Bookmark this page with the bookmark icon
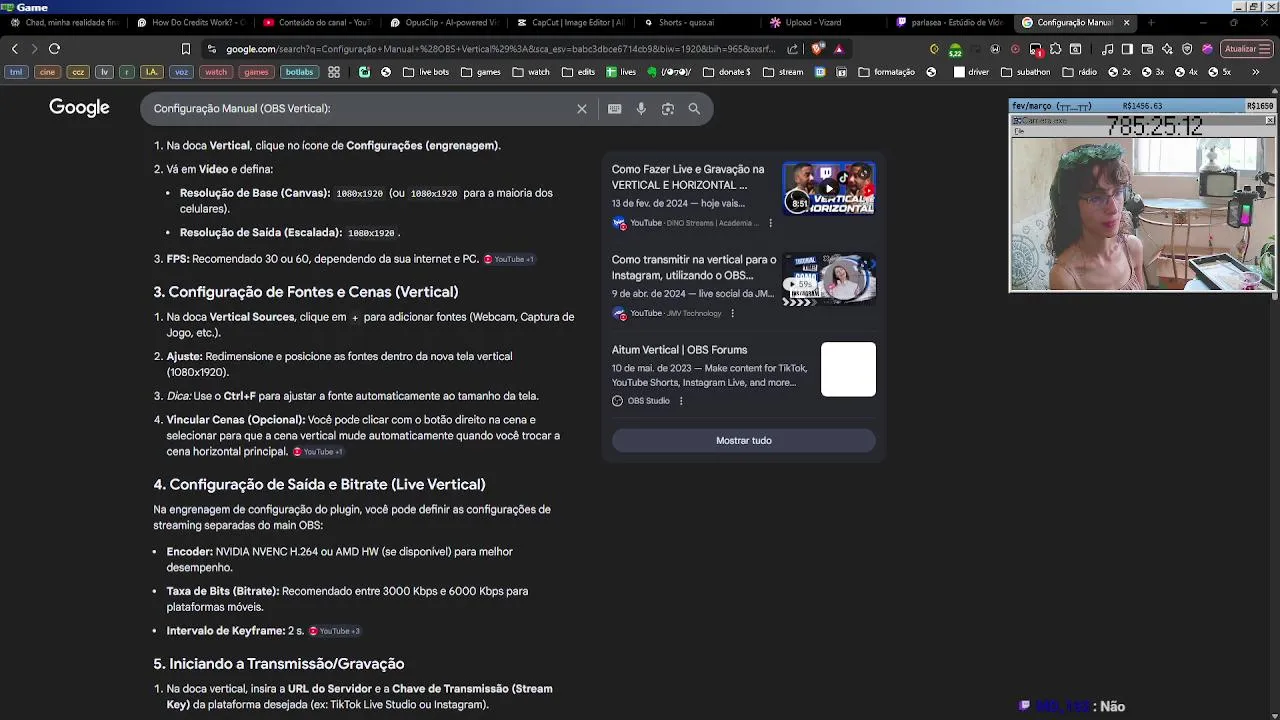Screen dimensions: 1280x720 [186, 48]
